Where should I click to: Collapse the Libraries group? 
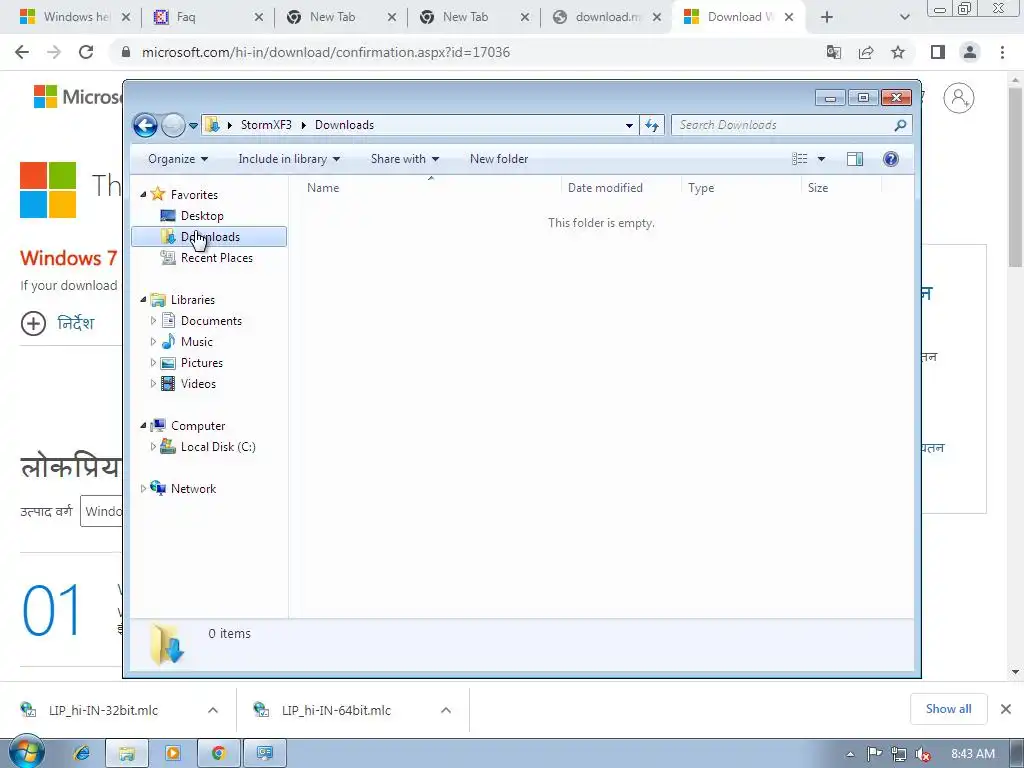[x=144, y=300]
